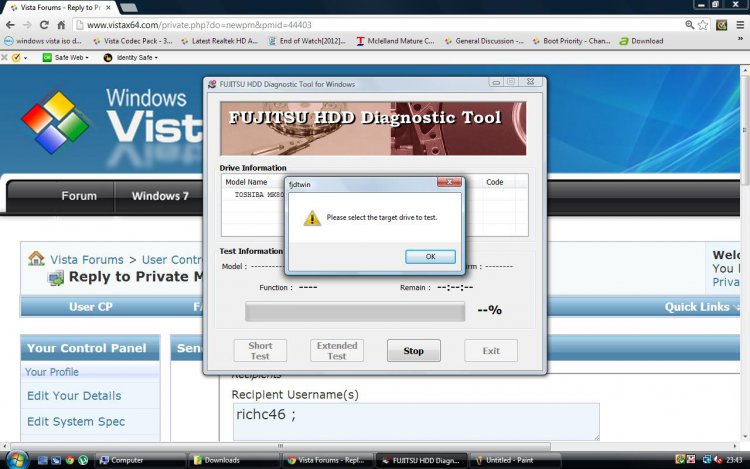Image resolution: width=750 pixels, height=469 pixels.
Task: Close the Norton toolbar with the X icon
Action: (x=4, y=57)
